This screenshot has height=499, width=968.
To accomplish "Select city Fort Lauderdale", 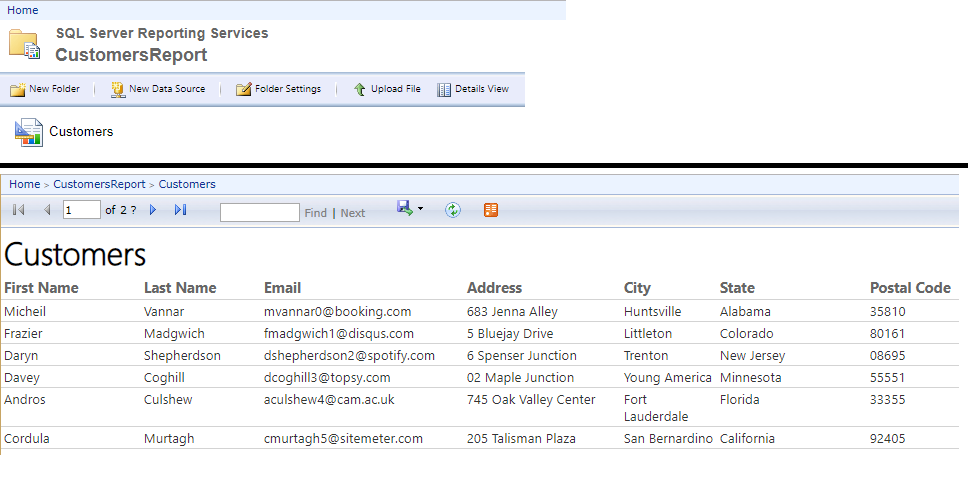I will (x=656, y=408).
